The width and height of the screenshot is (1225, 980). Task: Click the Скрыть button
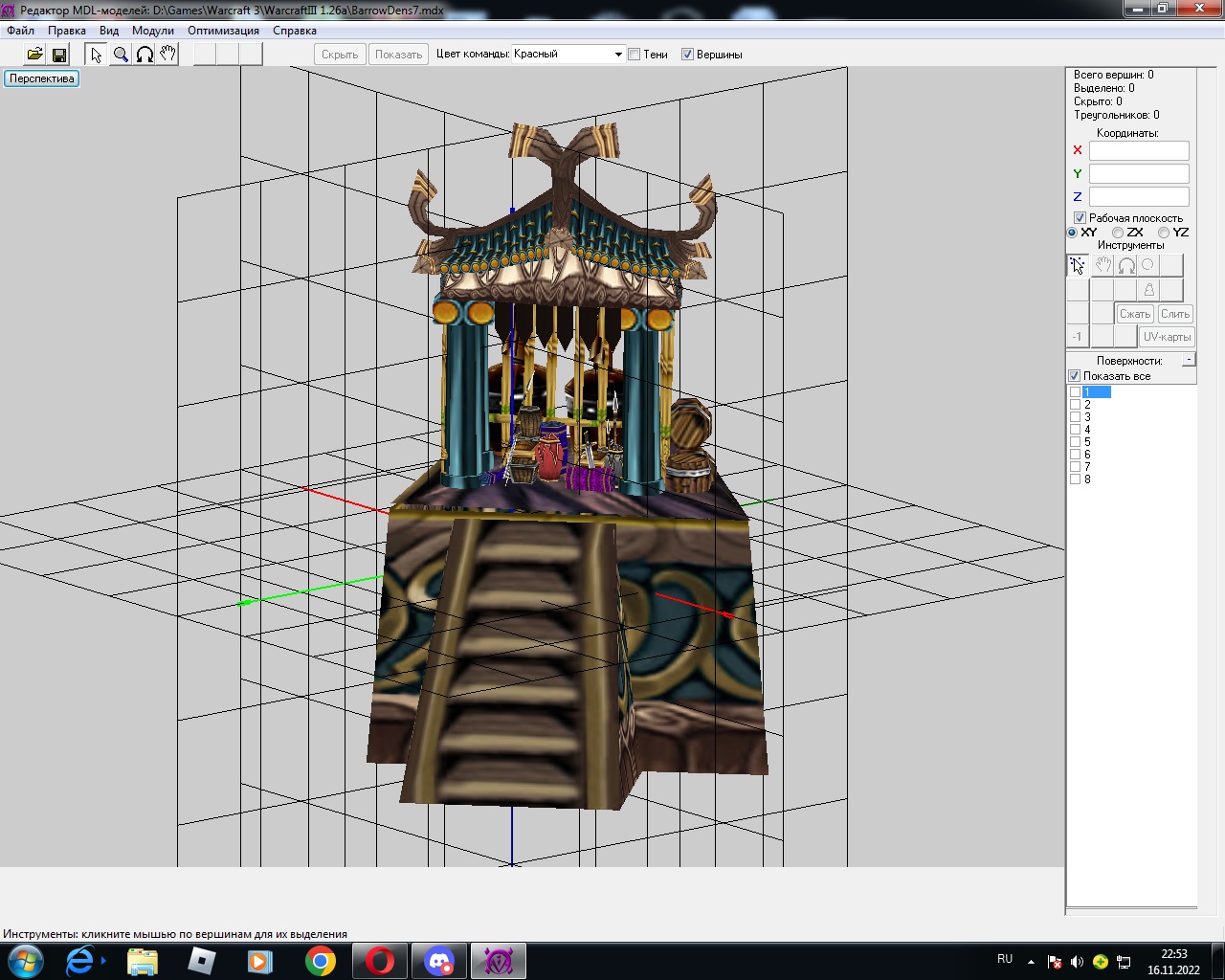coord(340,55)
